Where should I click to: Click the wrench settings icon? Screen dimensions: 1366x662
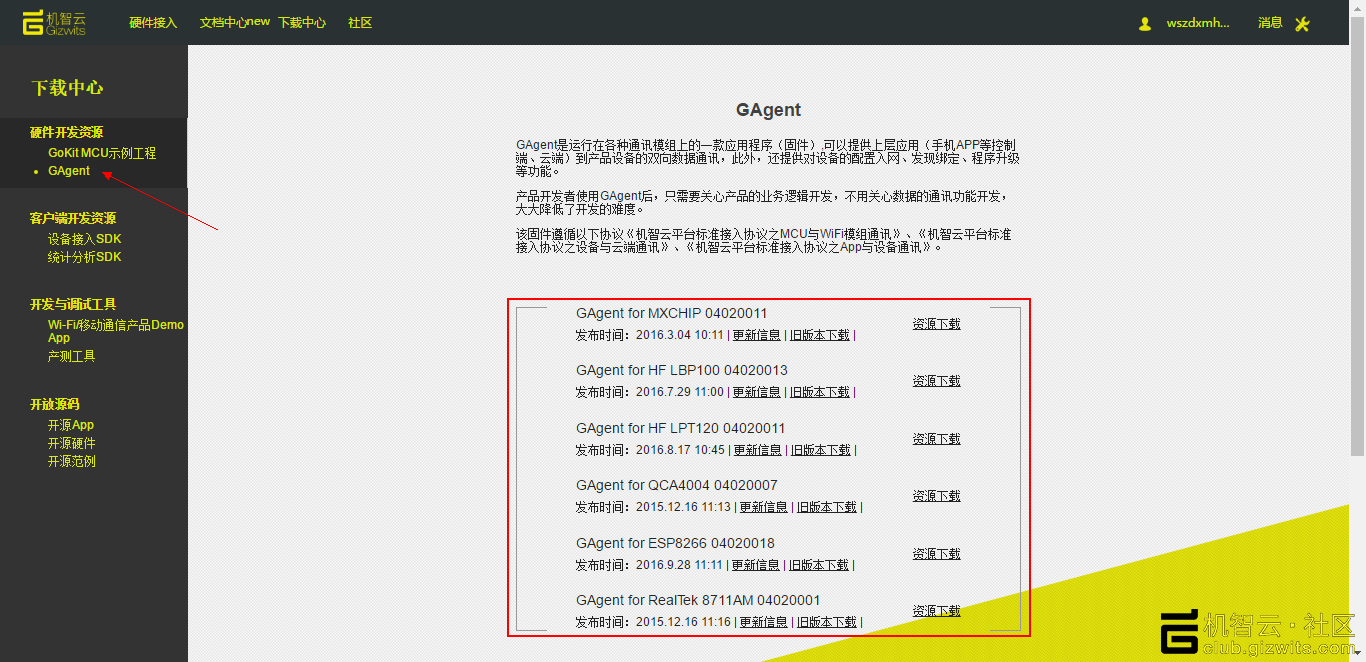point(1302,24)
